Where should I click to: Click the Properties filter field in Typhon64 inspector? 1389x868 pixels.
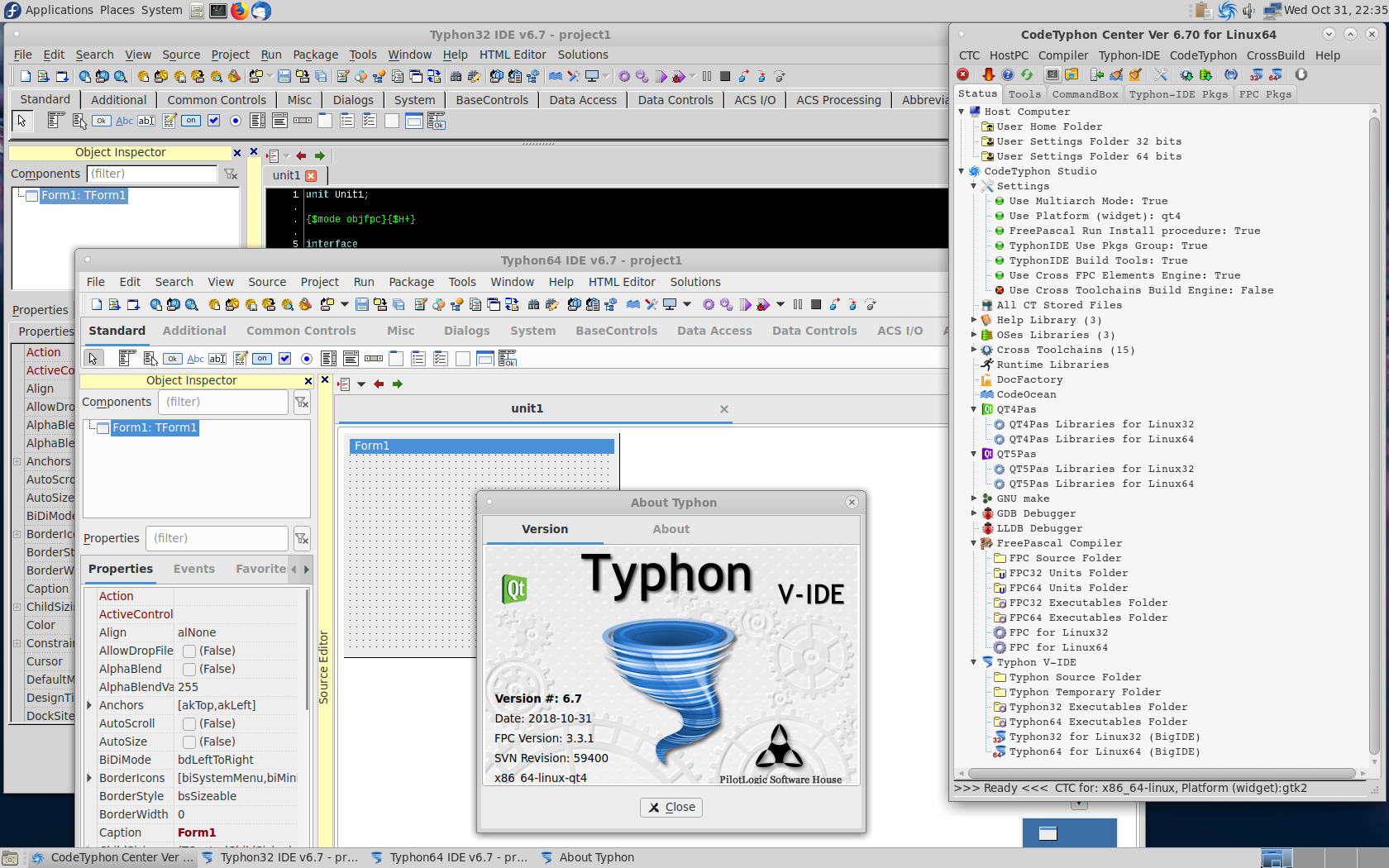coord(217,538)
